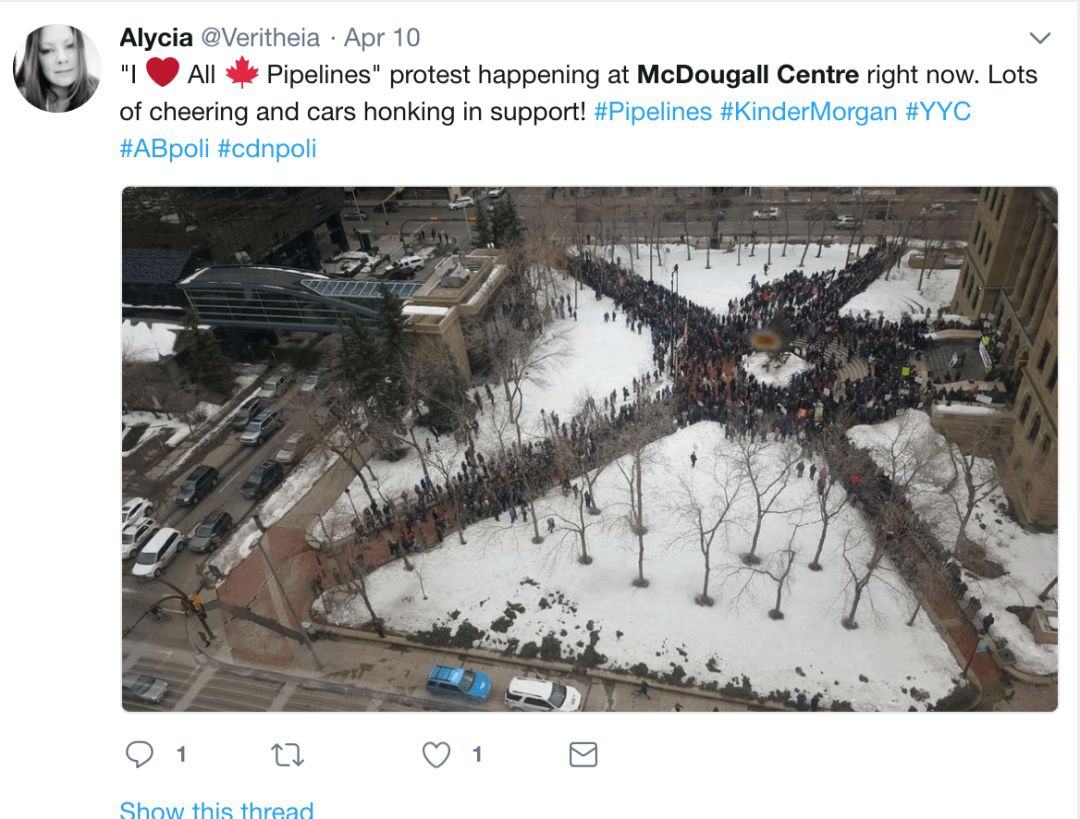Open the #Pipelines hashtag

click(x=652, y=112)
